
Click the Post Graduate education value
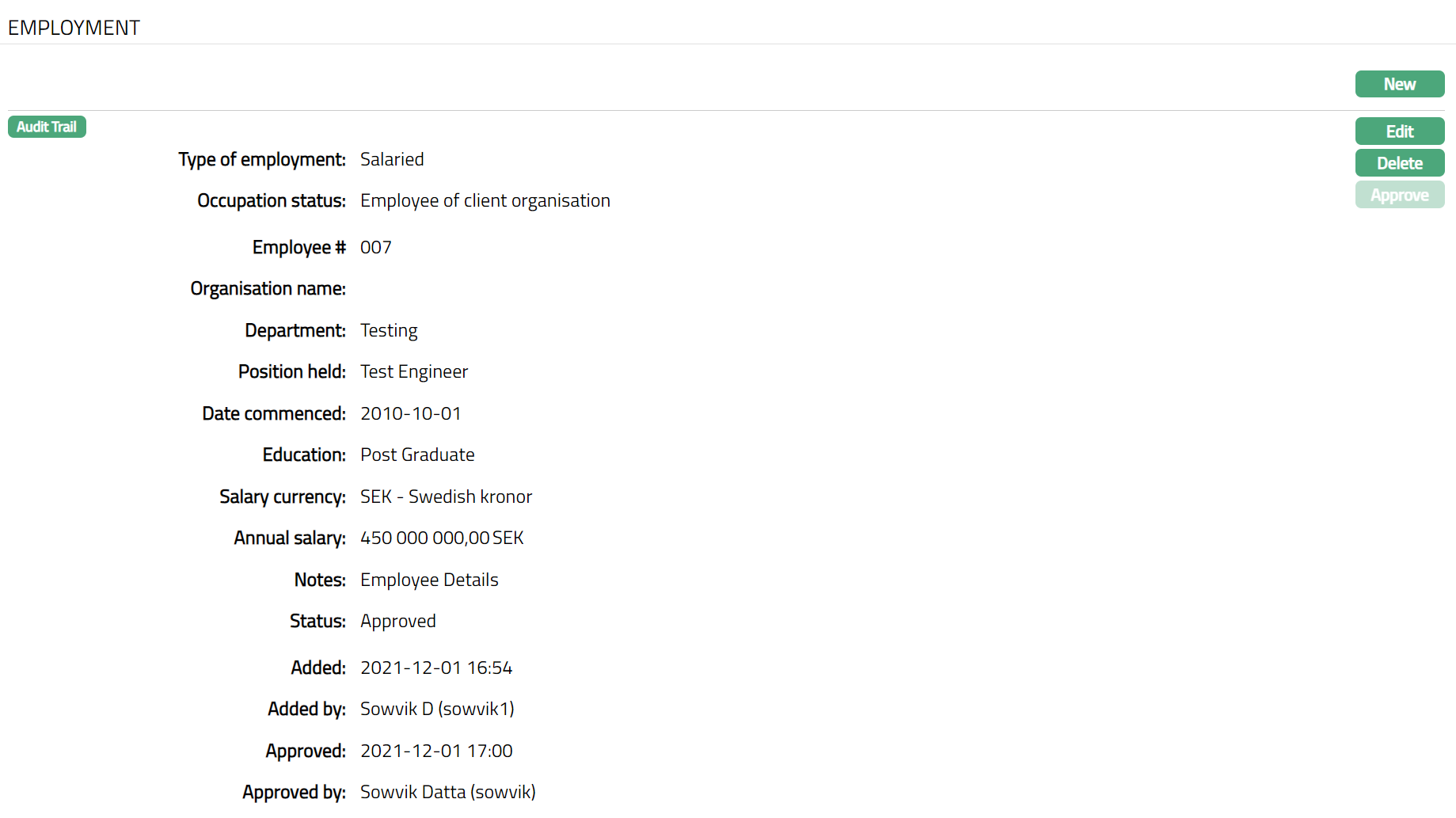tap(417, 455)
